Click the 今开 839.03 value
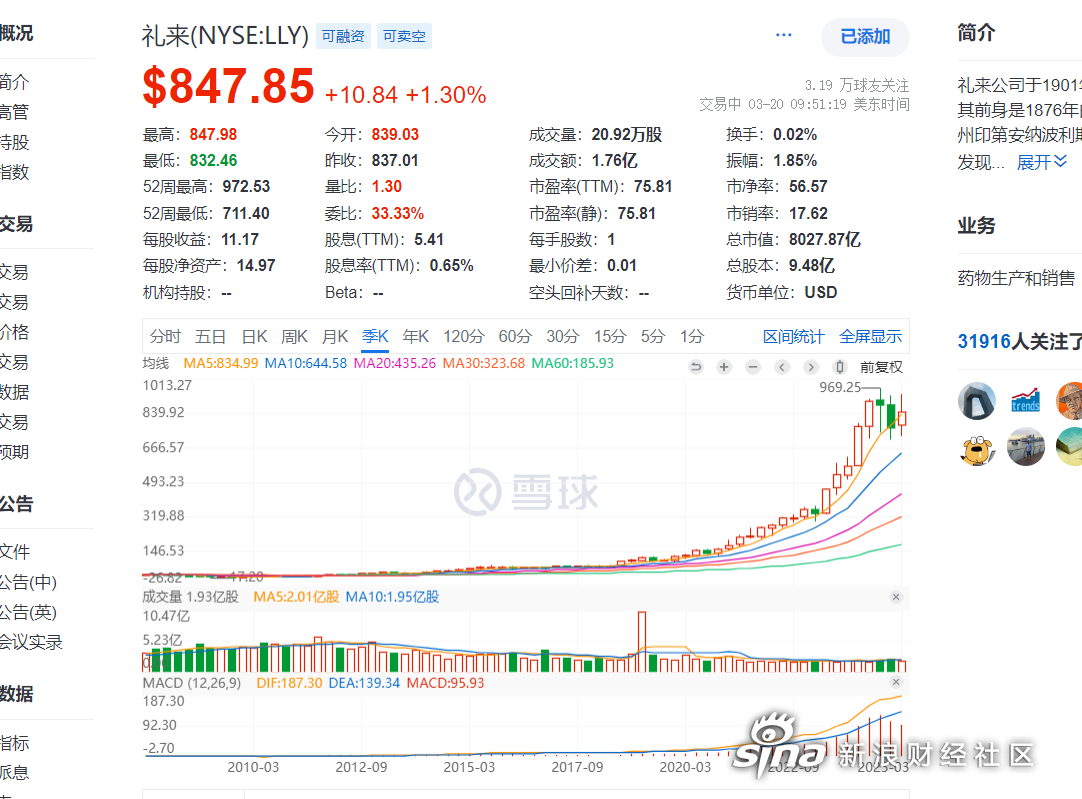 (x=395, y=135)
